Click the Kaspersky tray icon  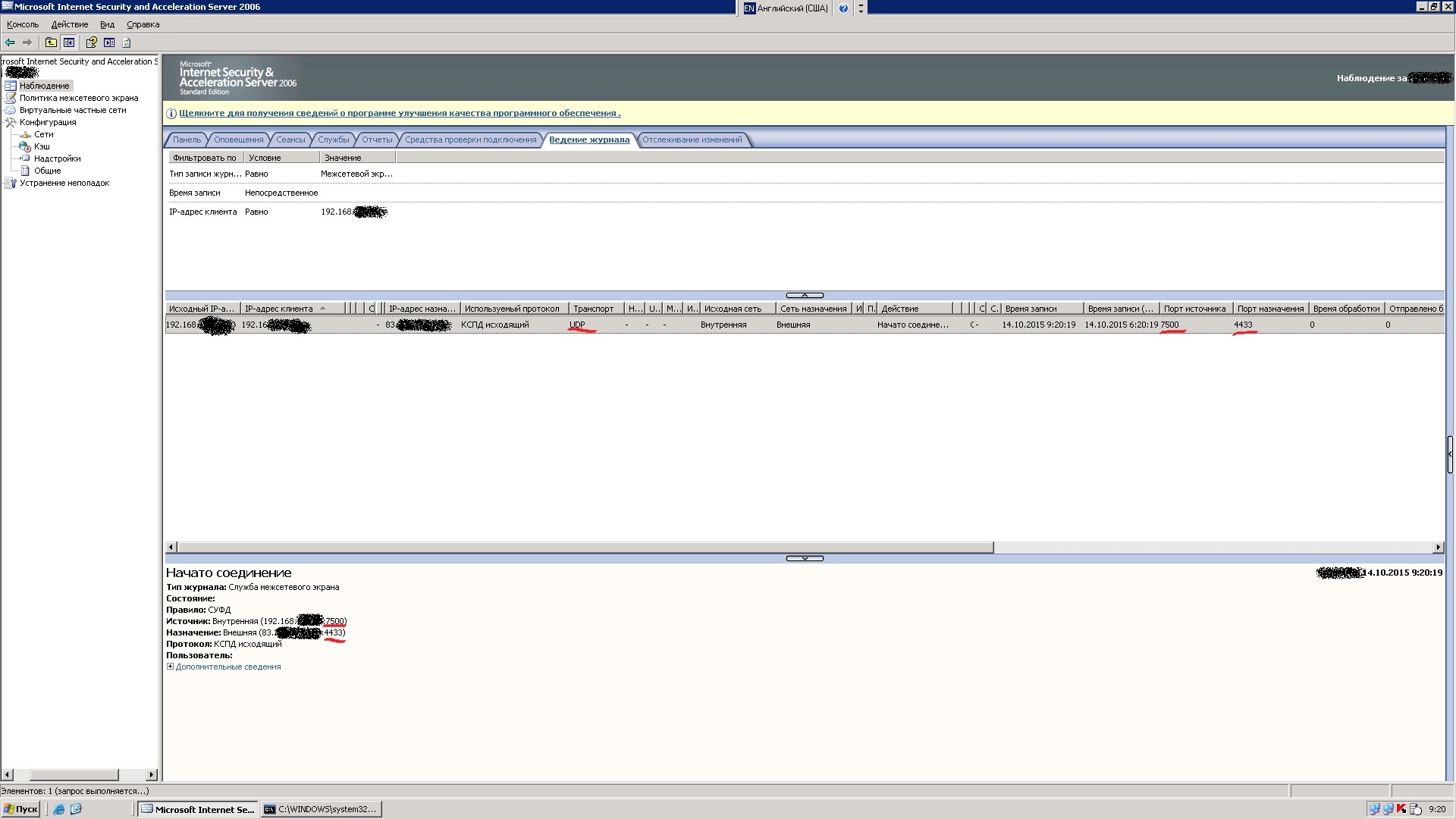point(1401,809)
